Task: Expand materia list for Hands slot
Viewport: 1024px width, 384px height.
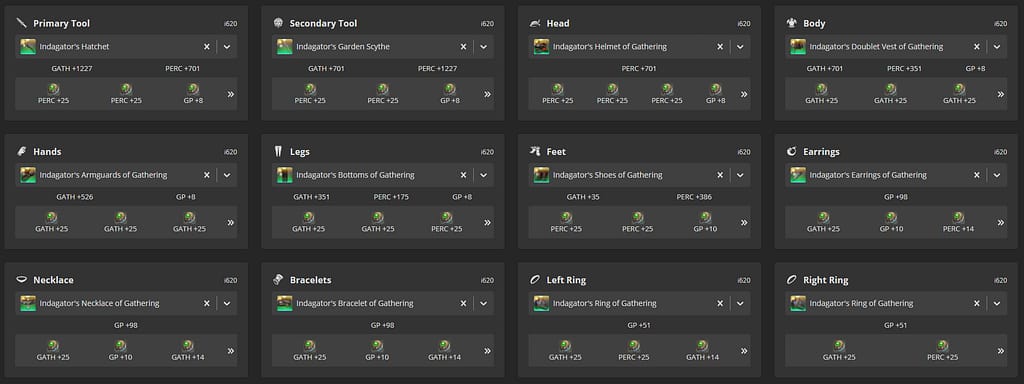Action: coord(231,223)
